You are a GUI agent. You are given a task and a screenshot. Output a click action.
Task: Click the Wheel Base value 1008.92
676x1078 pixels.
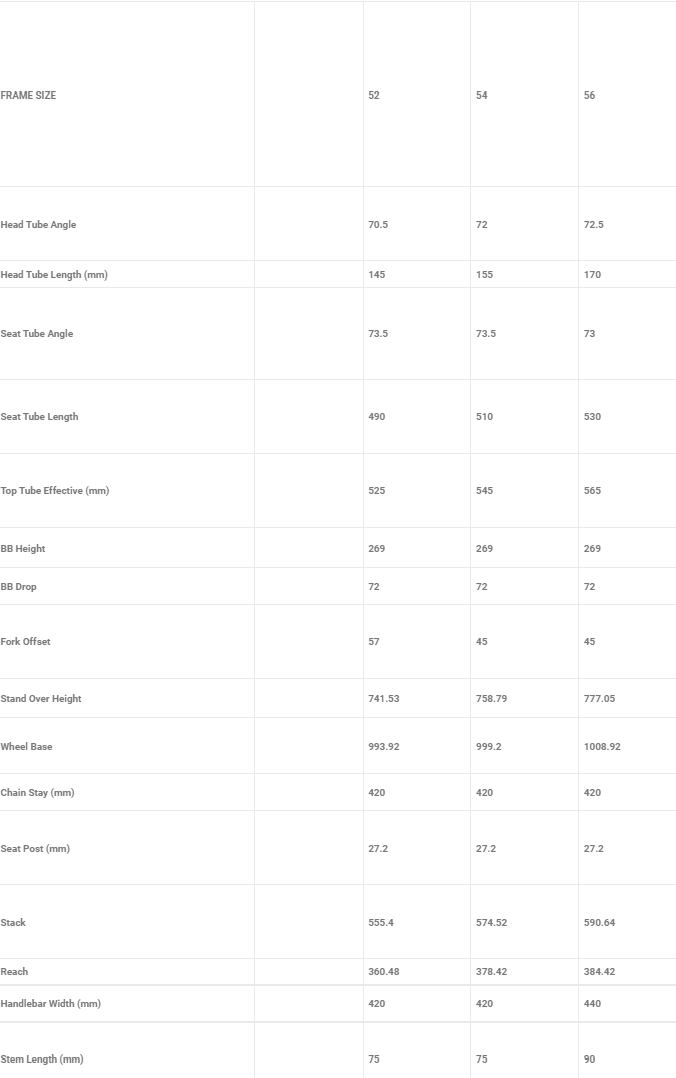(602, 747)
